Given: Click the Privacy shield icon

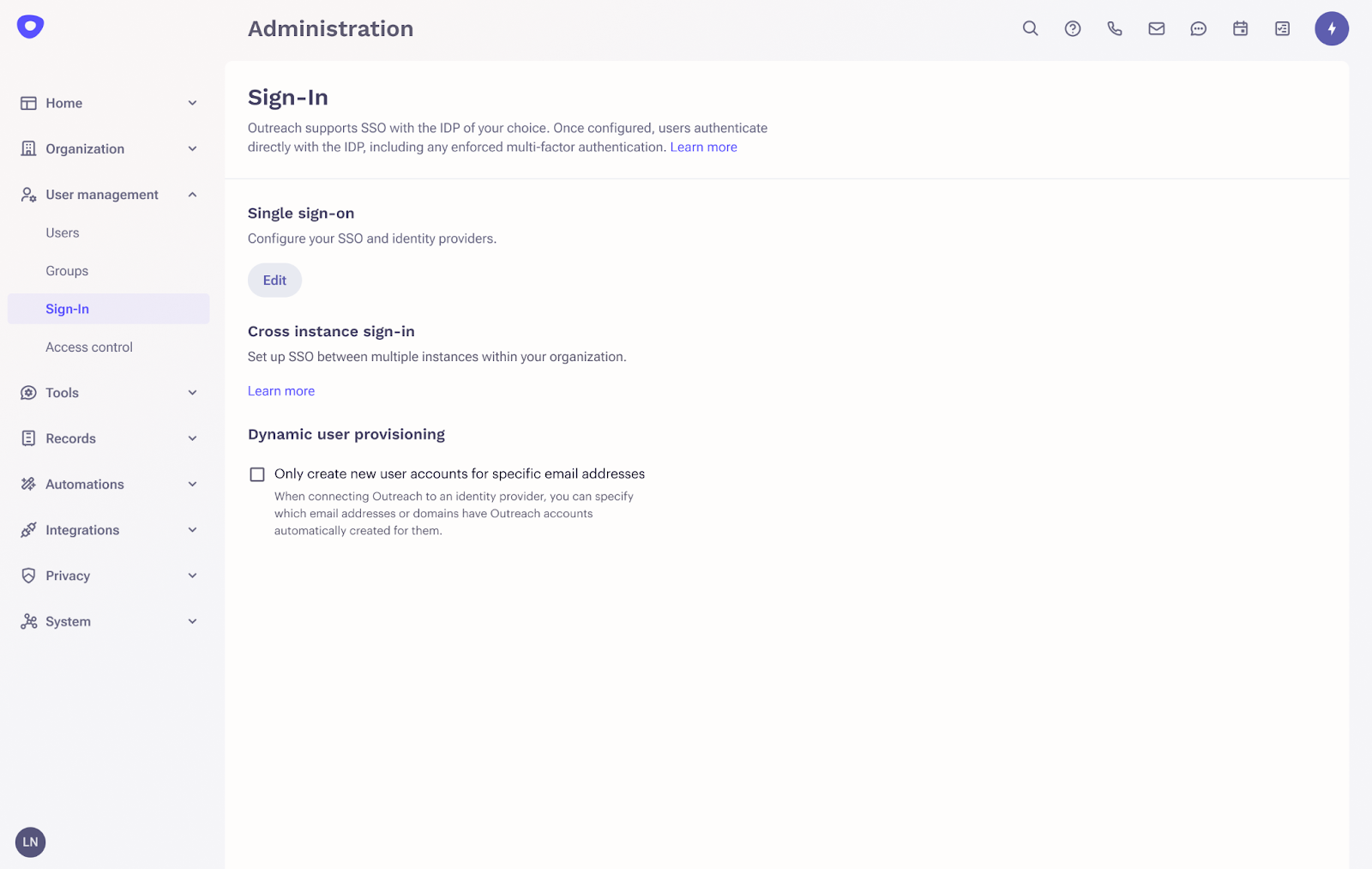Looking at the screenshot, I should click(x=28, y=576).
